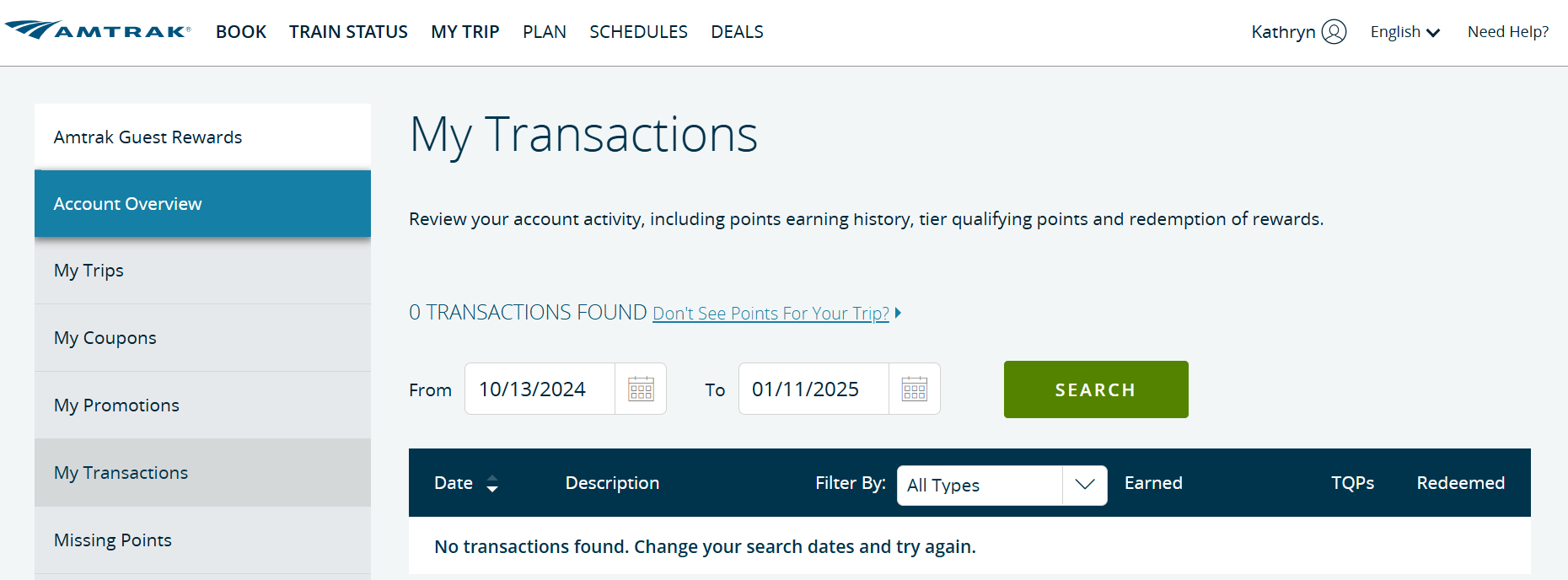1568x580 pixels.
Task: Open the Don't See Points For Your Trip link
Action: [x=771, y=313]
